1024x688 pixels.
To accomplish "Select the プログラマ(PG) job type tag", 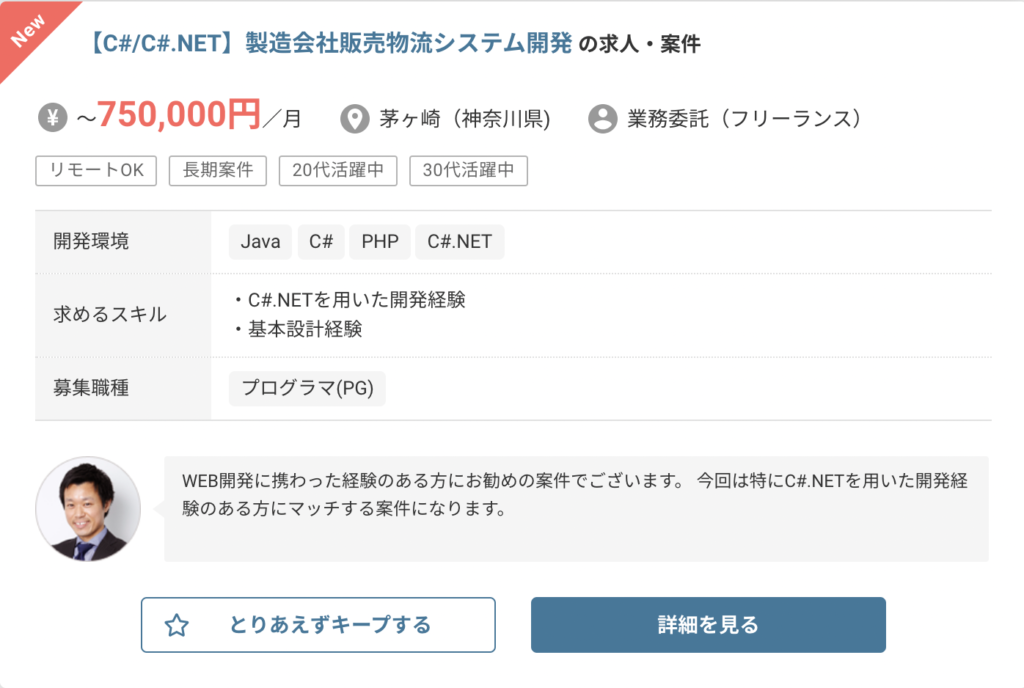I will tap(306, 389).
